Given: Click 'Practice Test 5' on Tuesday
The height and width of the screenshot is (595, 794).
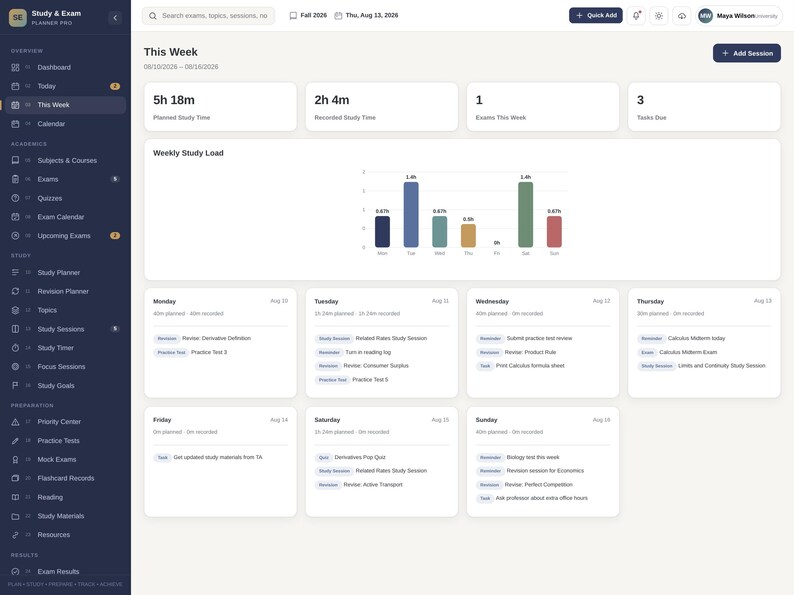Looking at the screenshot, I should [x=370, y=379].
